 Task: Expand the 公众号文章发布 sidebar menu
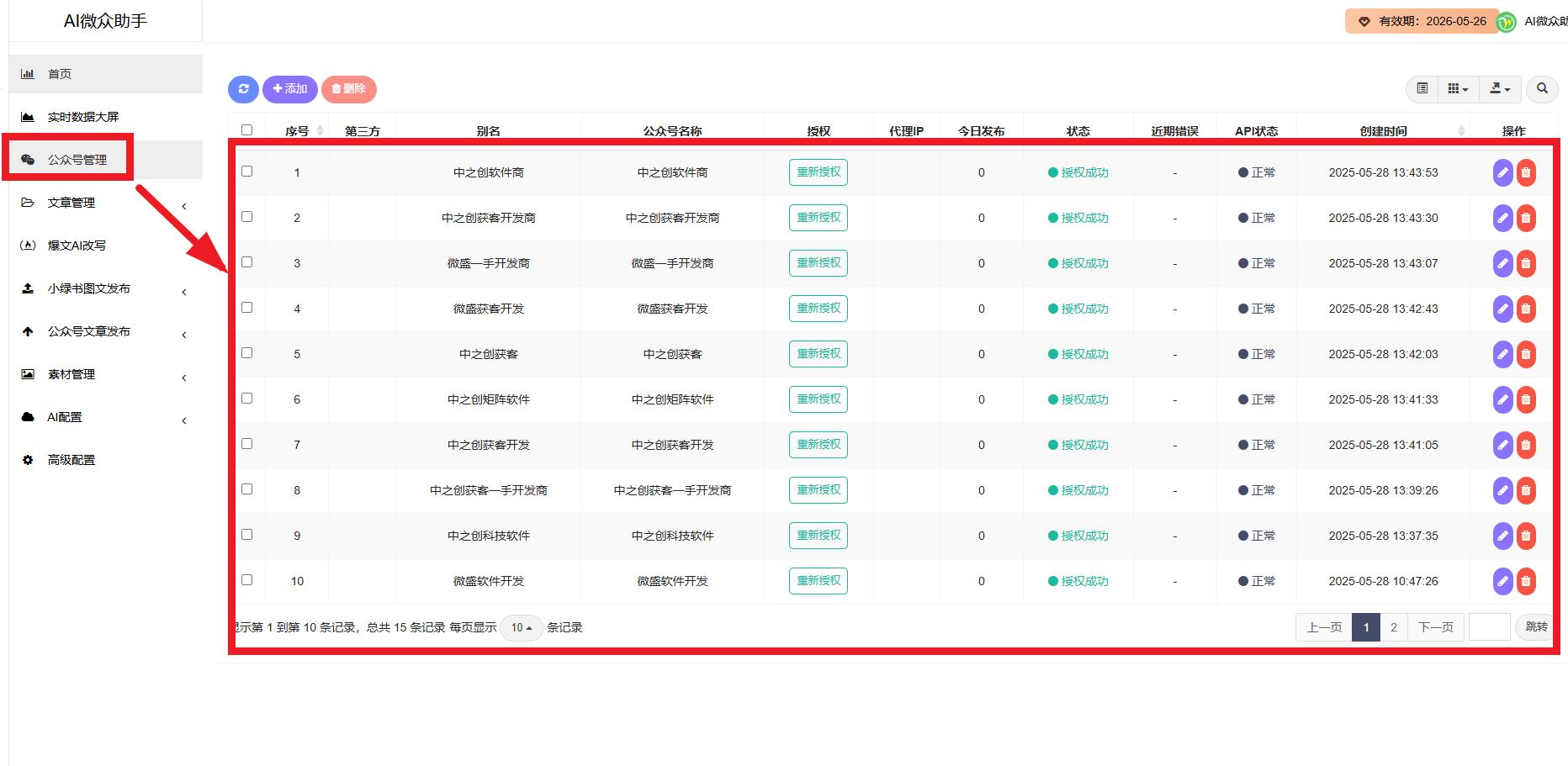[105, 331]
